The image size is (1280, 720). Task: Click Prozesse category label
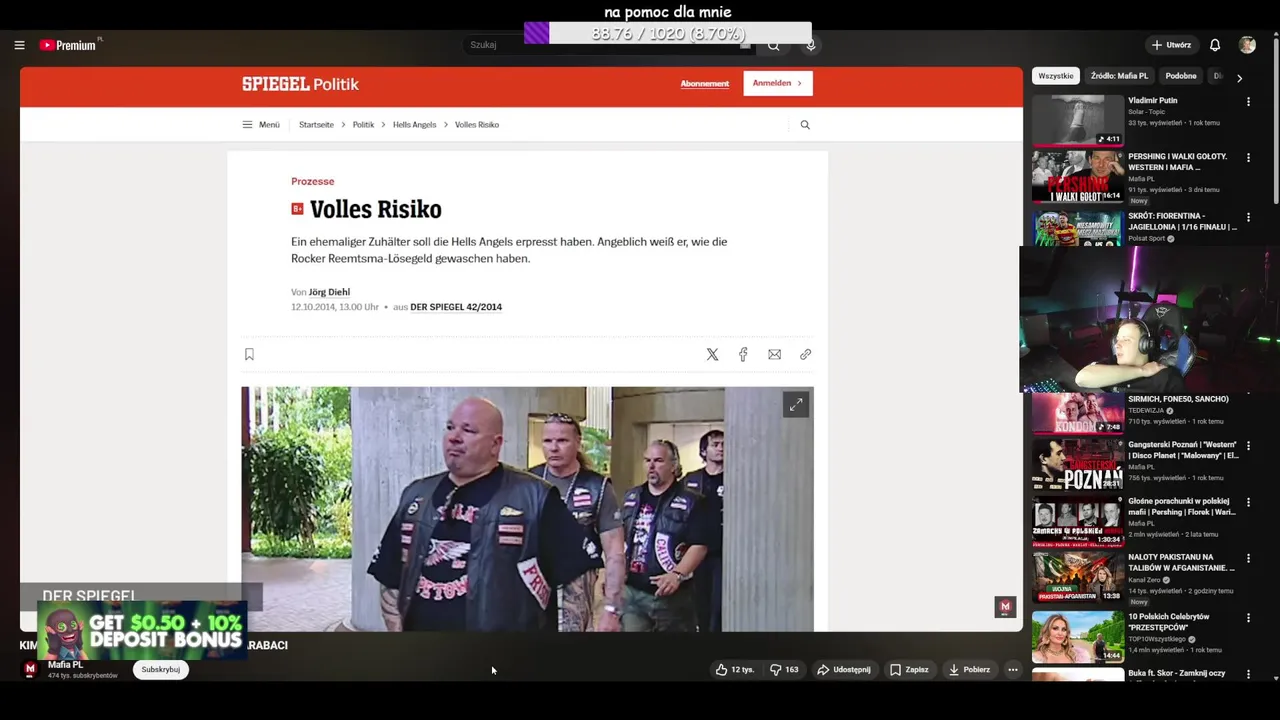313,181
